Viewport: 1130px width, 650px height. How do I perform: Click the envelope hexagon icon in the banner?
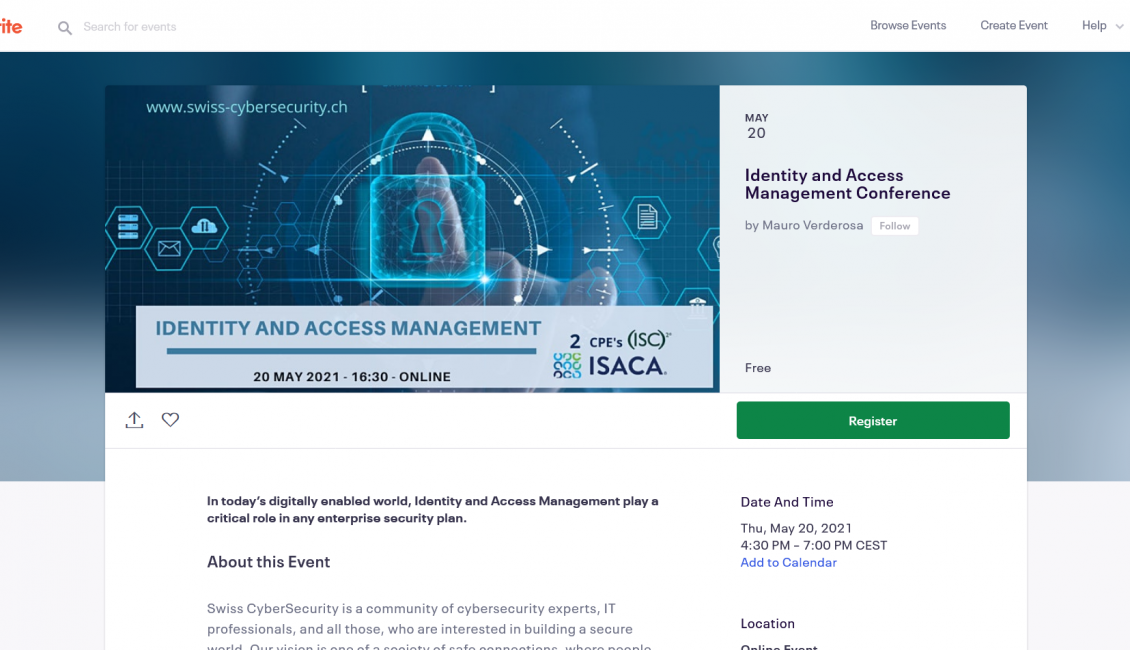(169, 249)
